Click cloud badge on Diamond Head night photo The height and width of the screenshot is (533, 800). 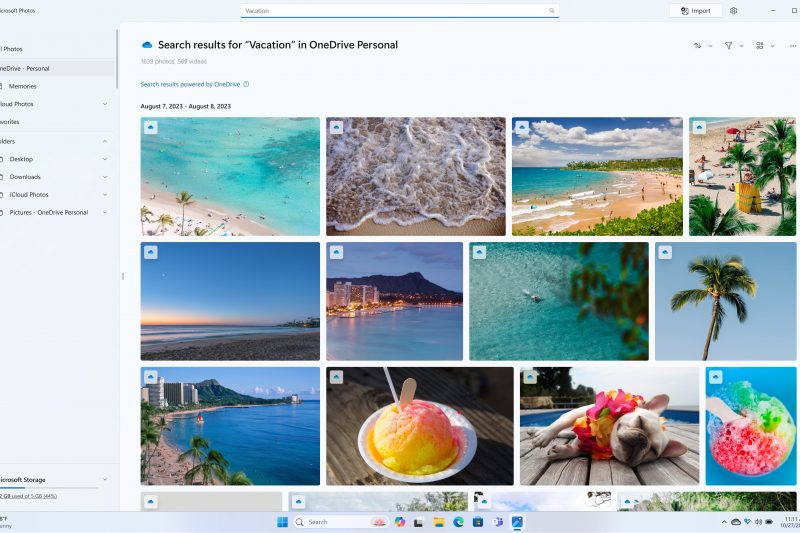click(336, 252)
